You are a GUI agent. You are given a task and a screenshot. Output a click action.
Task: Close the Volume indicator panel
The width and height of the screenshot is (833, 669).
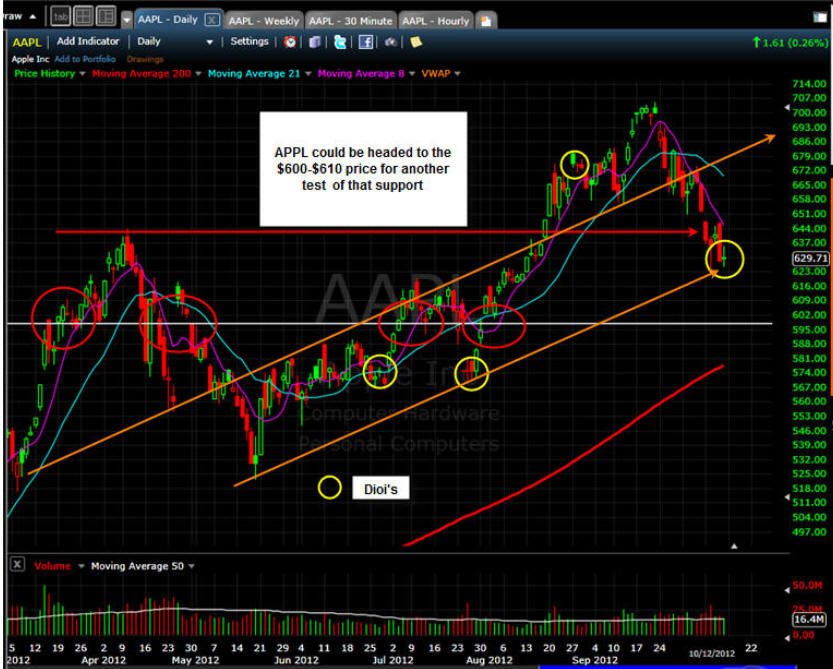(17, 564)
